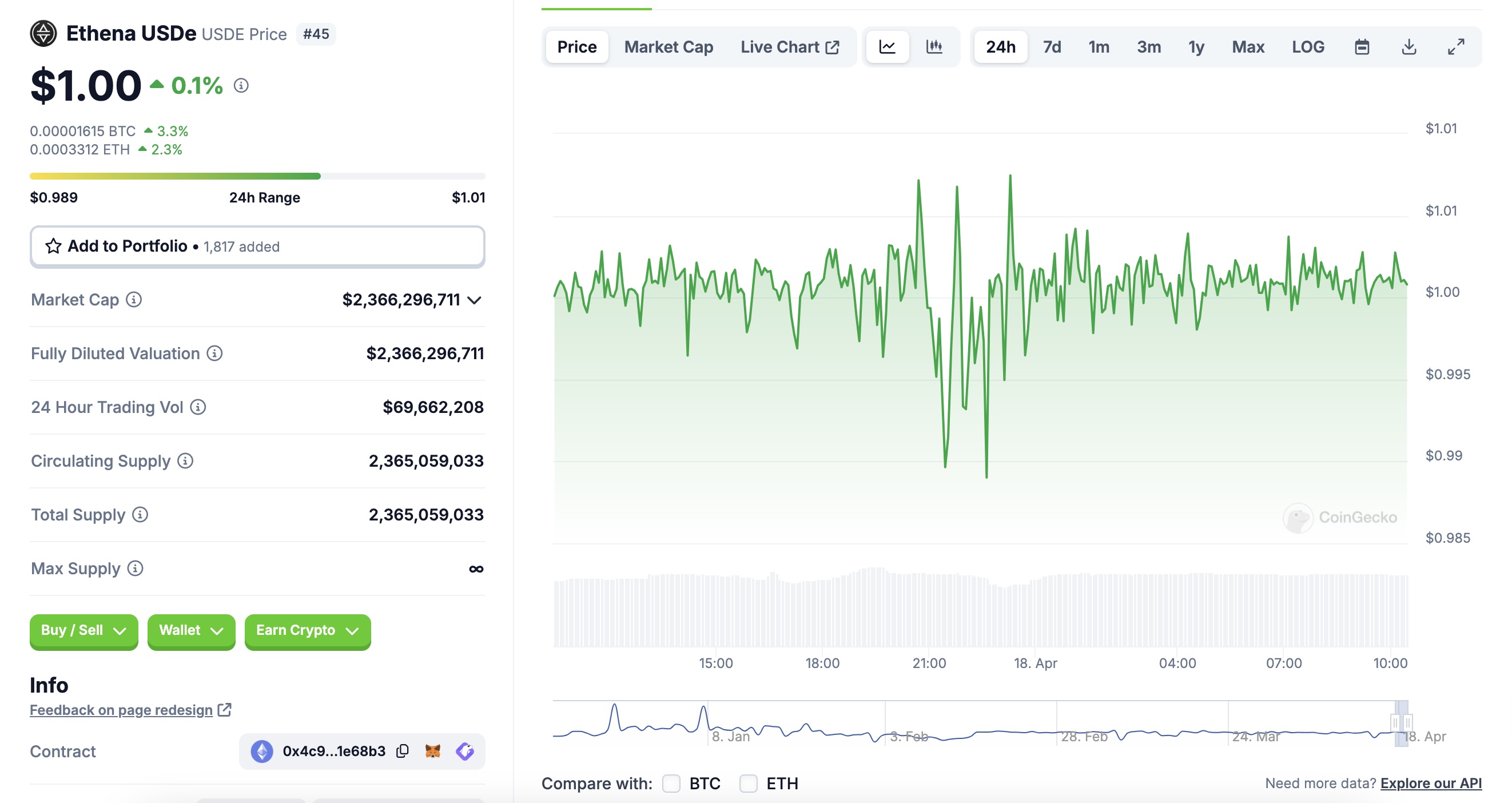This screenshot has height=803, width=1512.
Task: Select the 1y timeframe
Action: click(x=1196, y=47)
